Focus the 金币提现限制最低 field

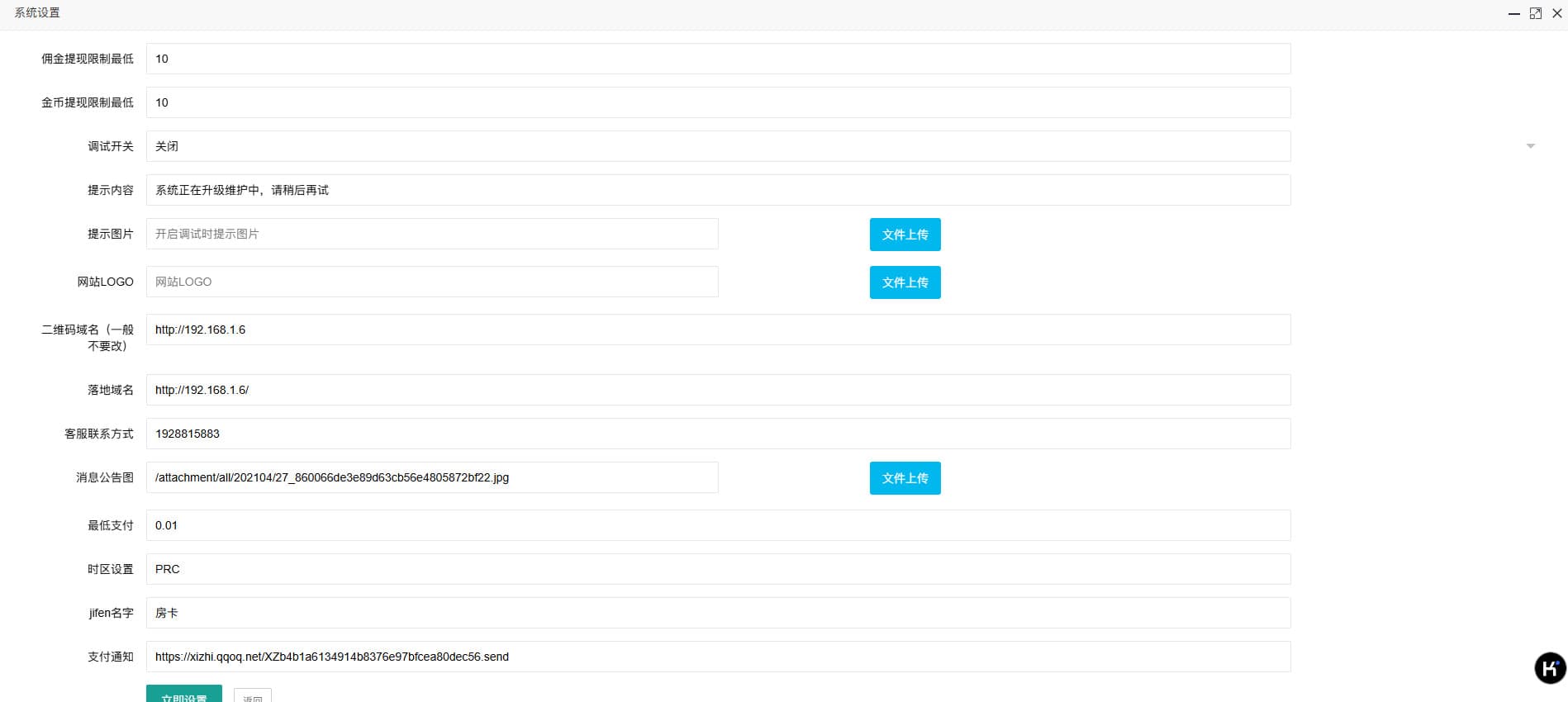tap(717, 102)
